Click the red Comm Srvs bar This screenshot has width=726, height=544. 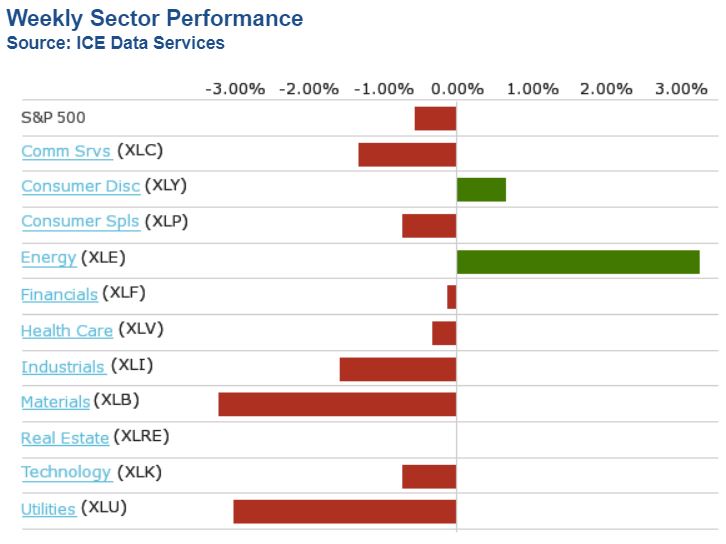pyautogui.click(x=407, y=154)
